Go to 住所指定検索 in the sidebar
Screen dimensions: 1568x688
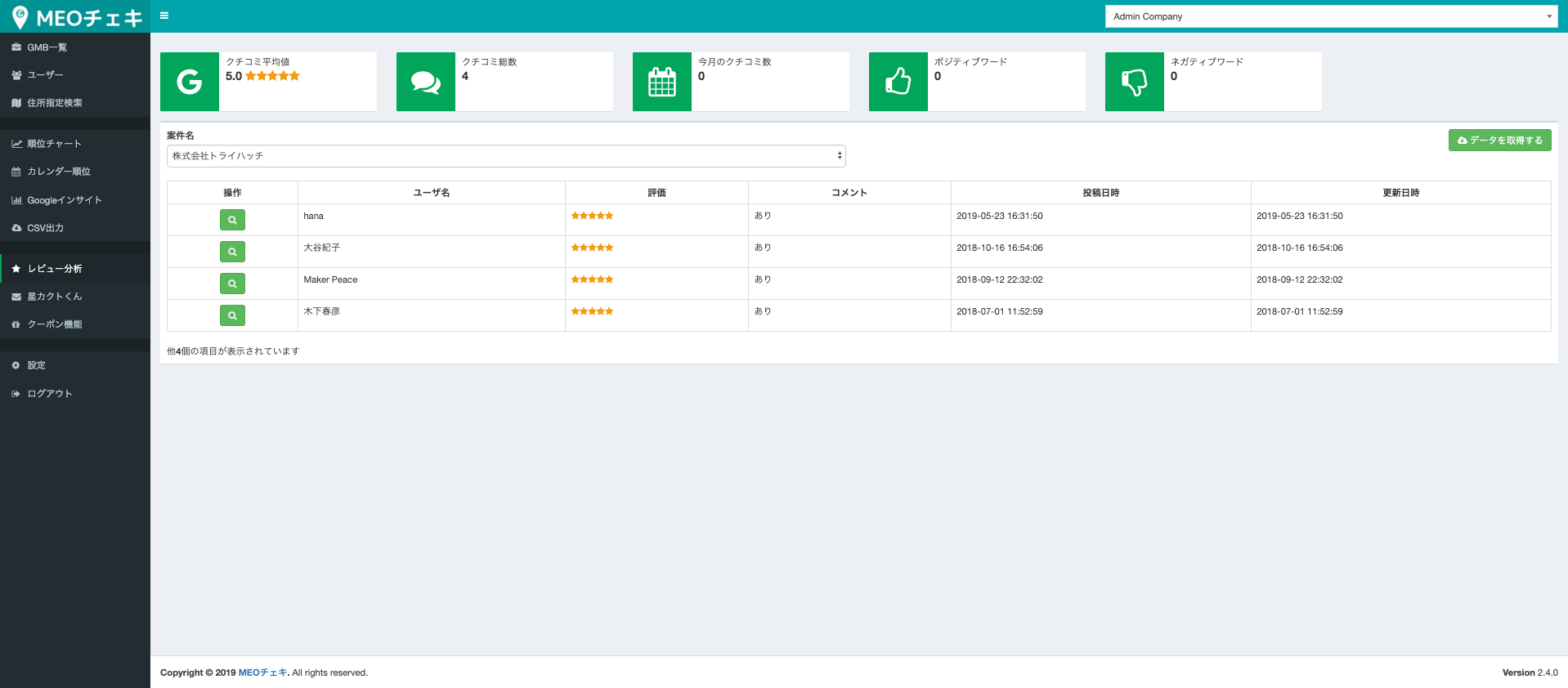coord(75,103)
